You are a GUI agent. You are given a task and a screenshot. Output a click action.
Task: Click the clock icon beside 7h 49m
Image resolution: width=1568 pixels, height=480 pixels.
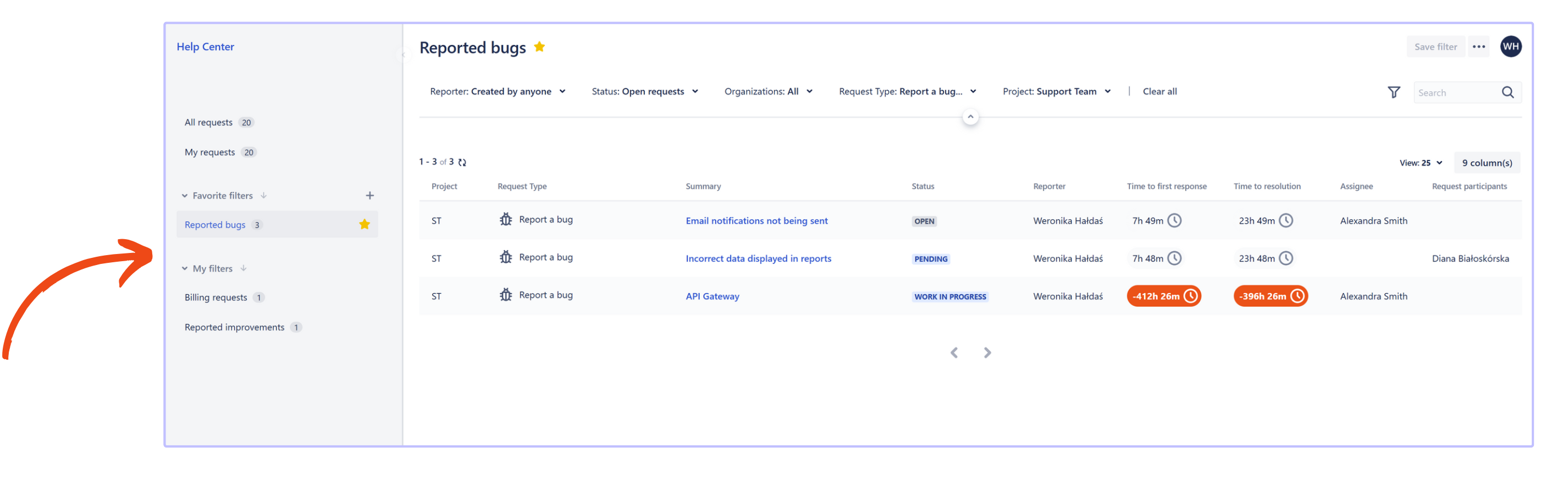tap(1174, 221)
